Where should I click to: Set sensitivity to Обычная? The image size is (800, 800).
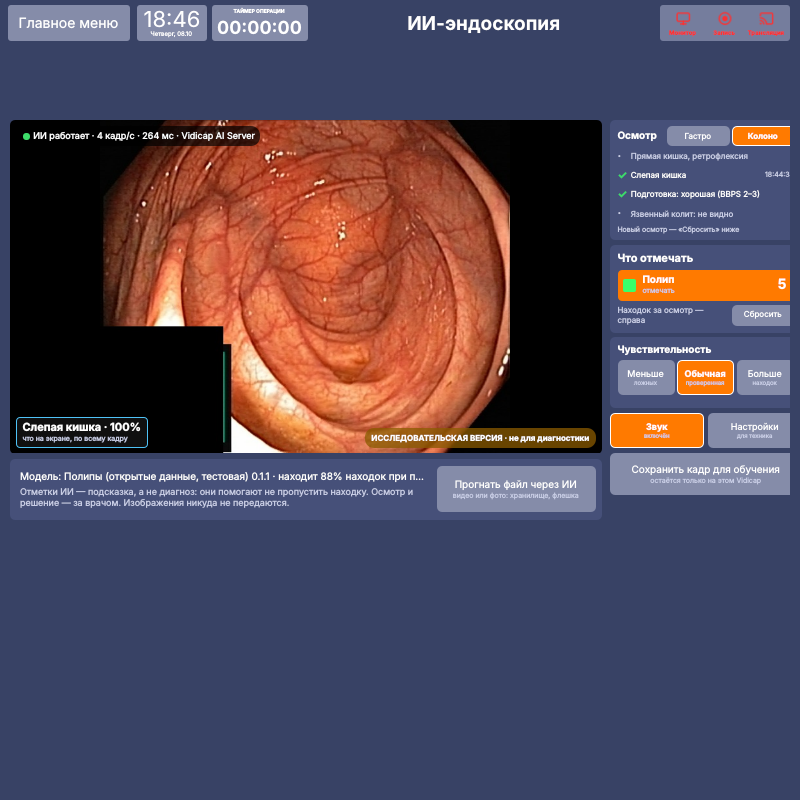pos(705,378)
